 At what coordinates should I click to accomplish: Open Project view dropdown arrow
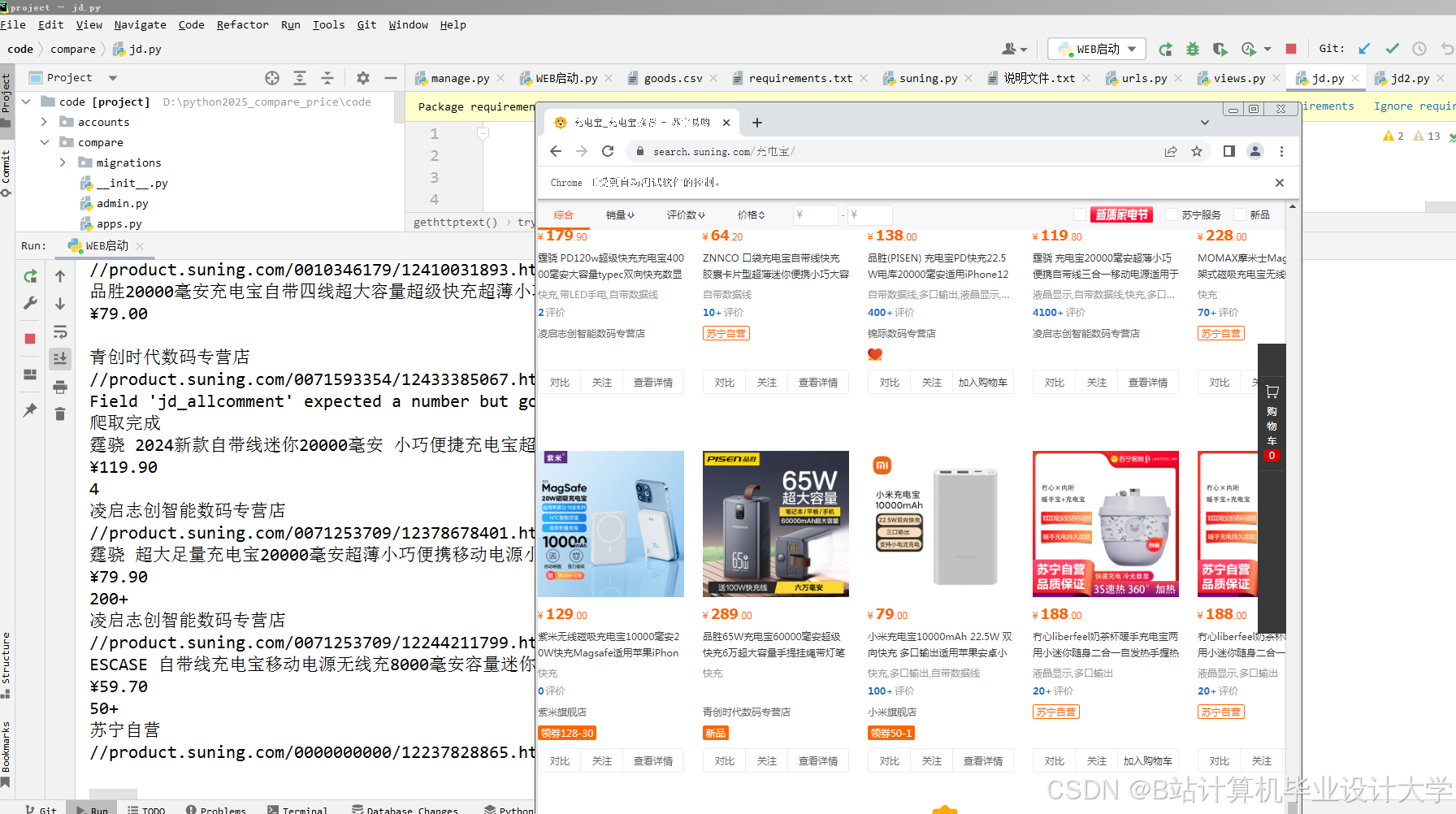click(113, 78)
